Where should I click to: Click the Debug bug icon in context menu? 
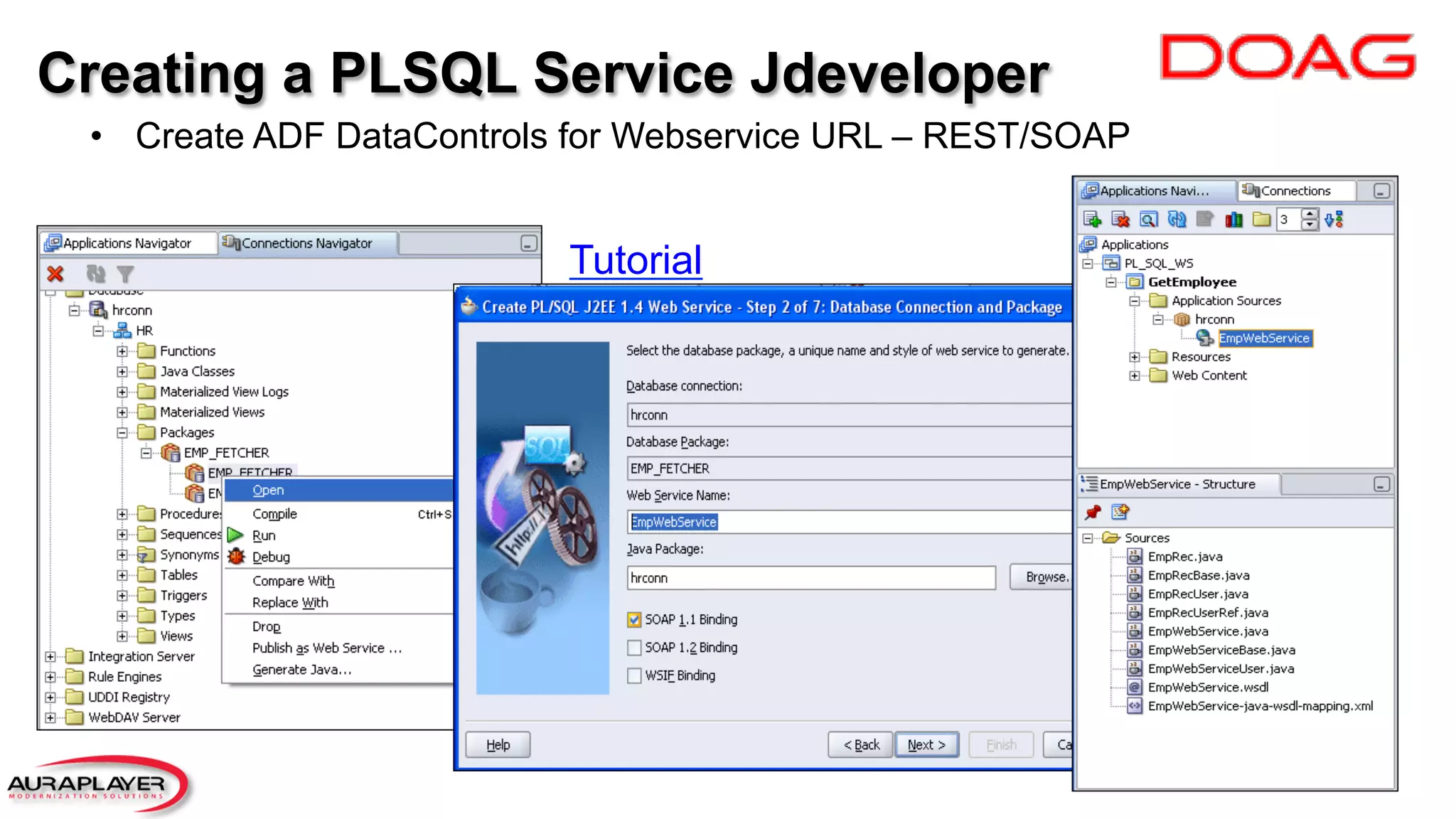point(236,557)
